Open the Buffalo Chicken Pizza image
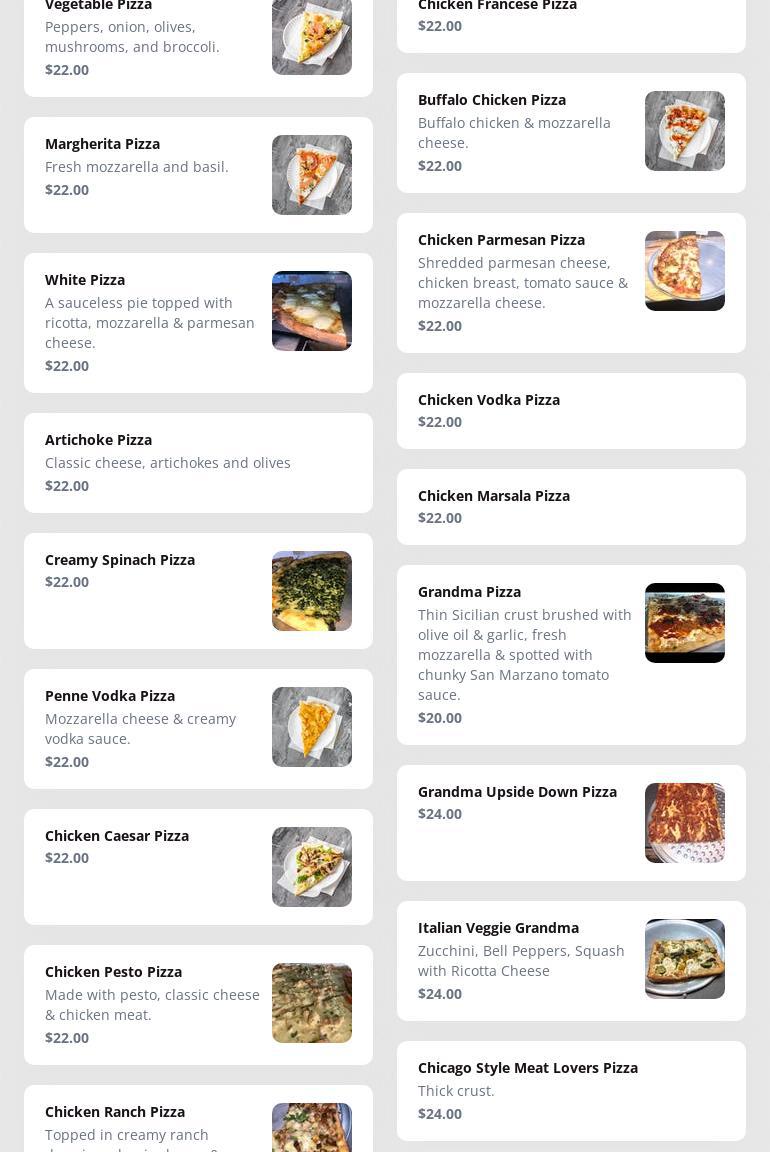 tap(685, 131)
